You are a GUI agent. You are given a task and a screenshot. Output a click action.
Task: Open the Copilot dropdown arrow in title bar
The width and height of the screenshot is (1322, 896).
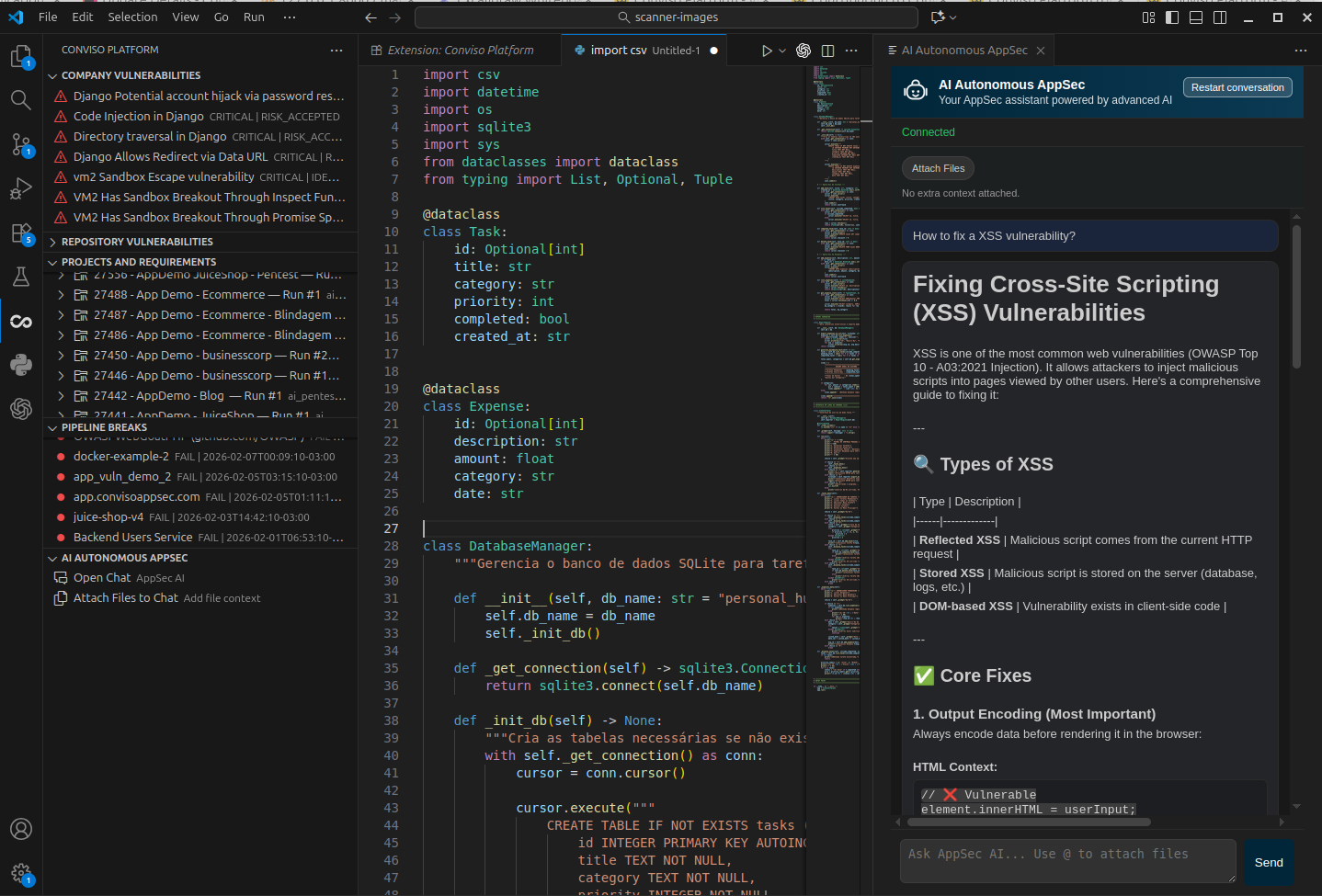coord(953,17)
